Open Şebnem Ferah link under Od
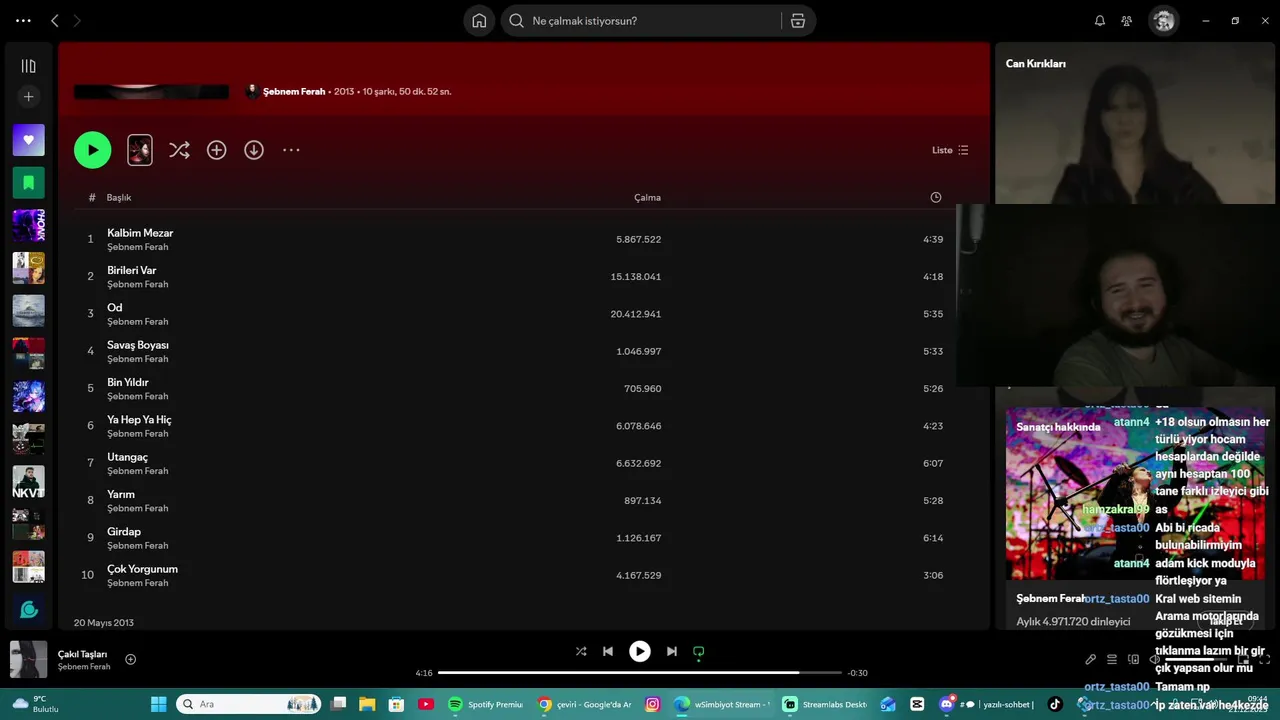This screenshot has width=1280, height=720. pos(138,322)
